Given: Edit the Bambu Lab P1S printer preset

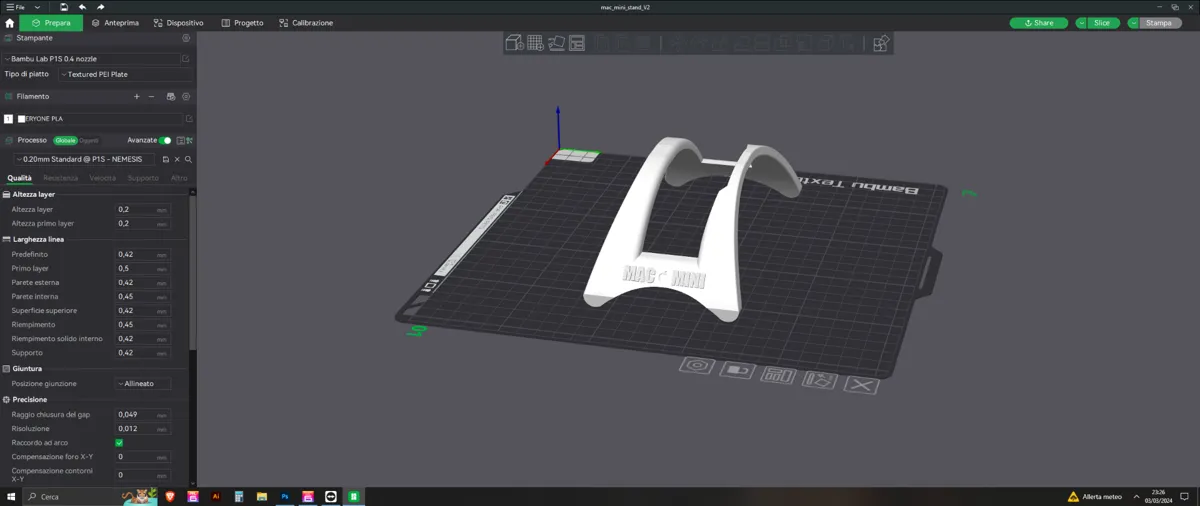Looking at the screenshot, I should tap(186, 59).
